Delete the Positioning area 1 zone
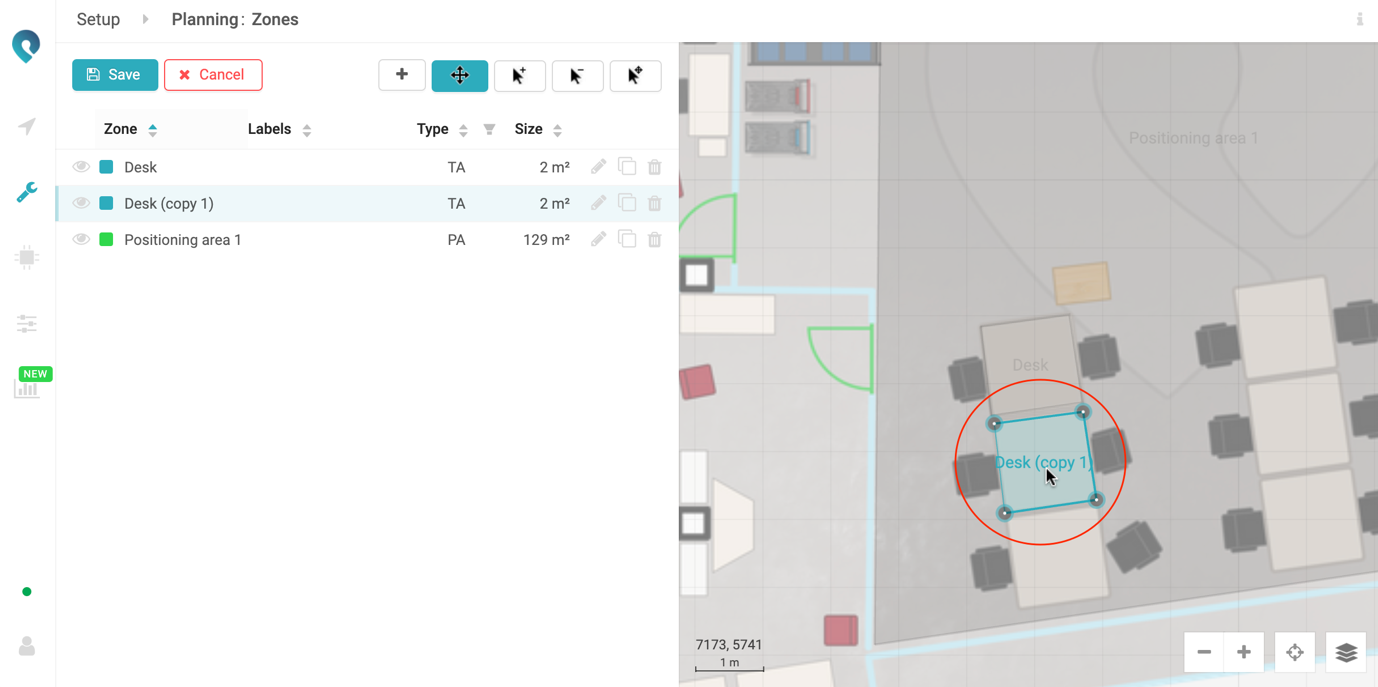The width and height of the screenshot is (1378, 687). tap(655, 240)
